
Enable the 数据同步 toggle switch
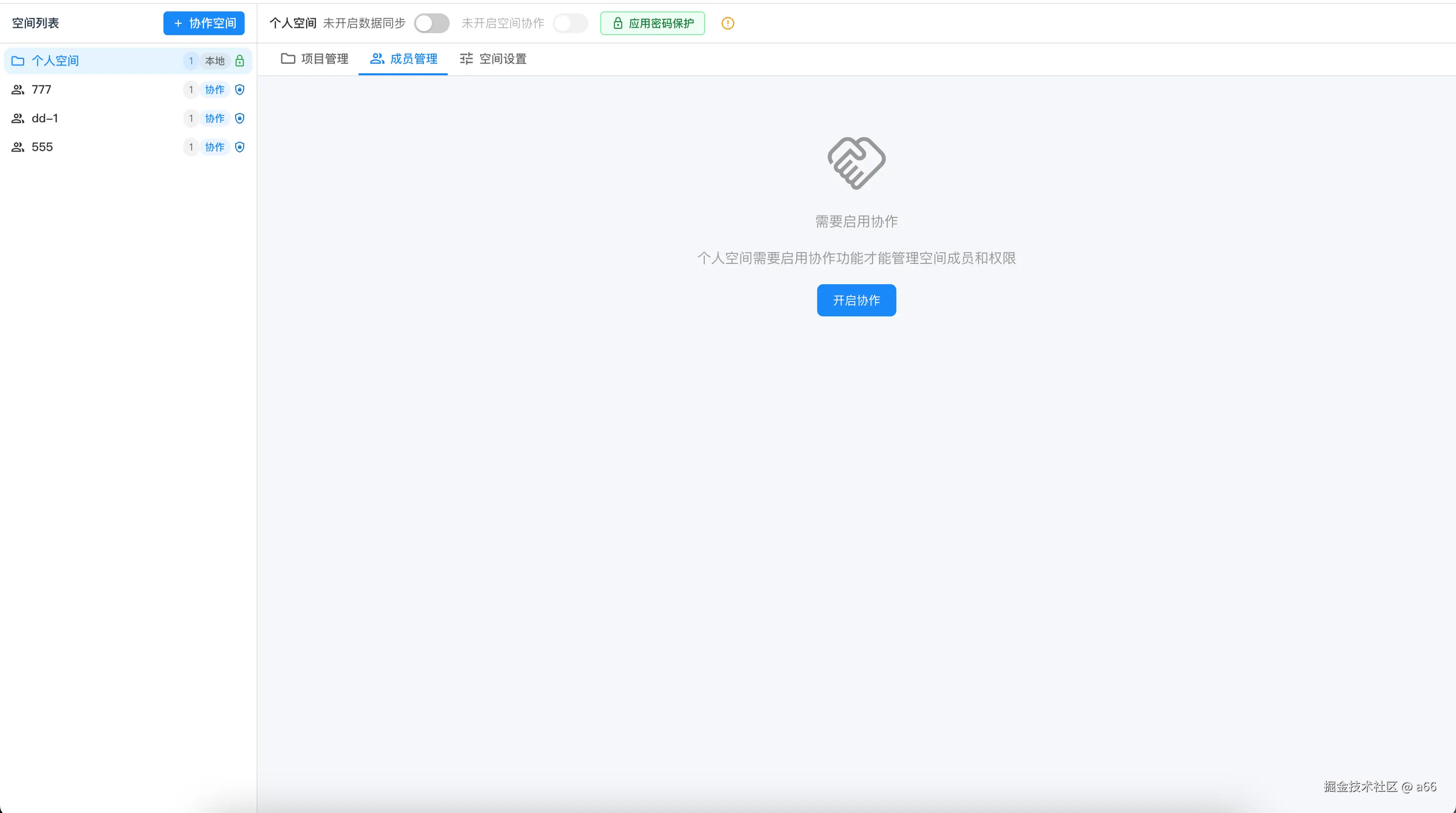(431, 23)
